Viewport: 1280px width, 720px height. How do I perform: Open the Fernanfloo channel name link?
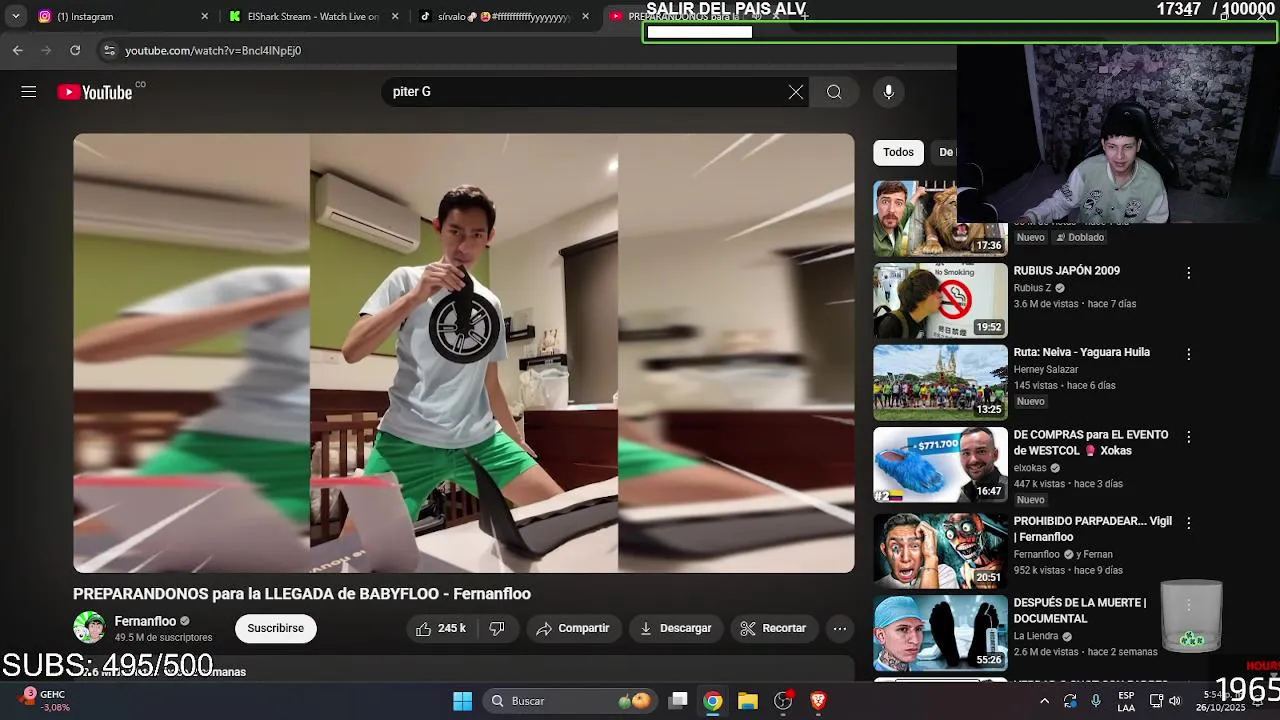click(x=145, y=621)
